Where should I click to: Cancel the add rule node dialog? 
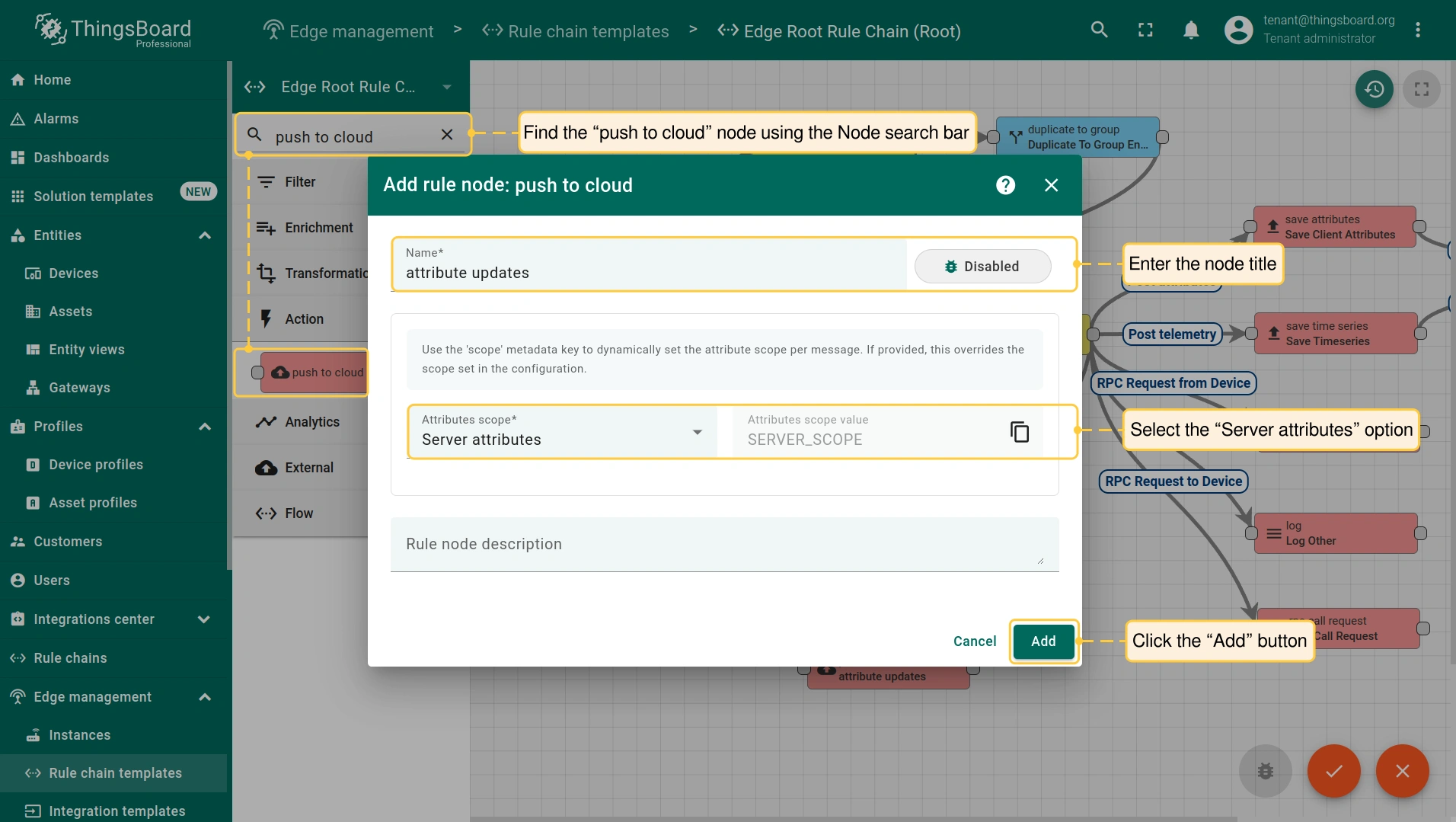click(974, 641)
